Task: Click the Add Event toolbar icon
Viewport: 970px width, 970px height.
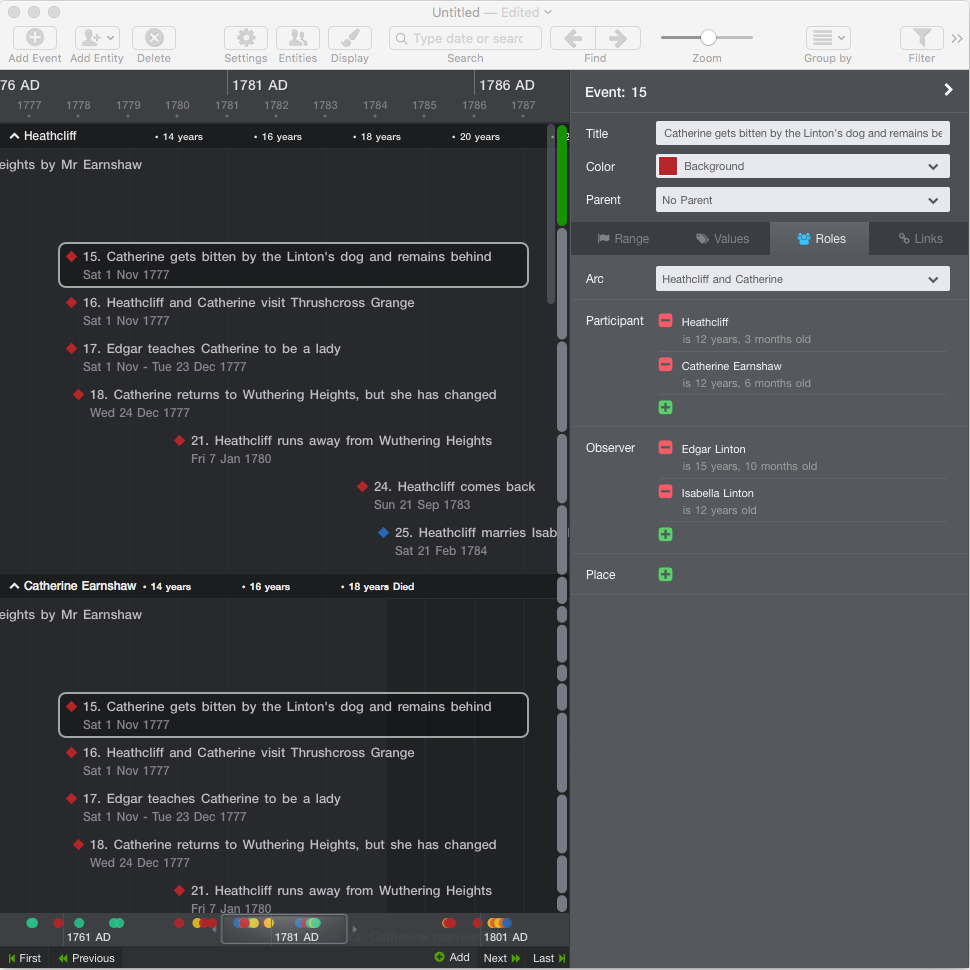Action: 34,38
